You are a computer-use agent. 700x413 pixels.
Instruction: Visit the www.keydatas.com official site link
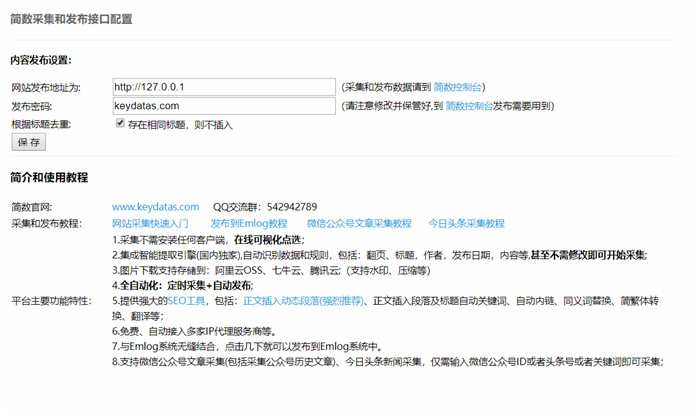tap(155, 207)
